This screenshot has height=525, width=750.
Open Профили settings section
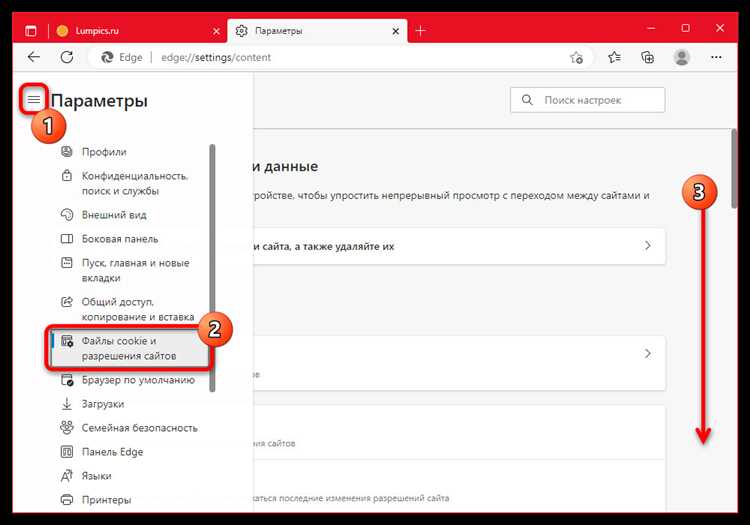pyautogui.click(x=104, y=152)
